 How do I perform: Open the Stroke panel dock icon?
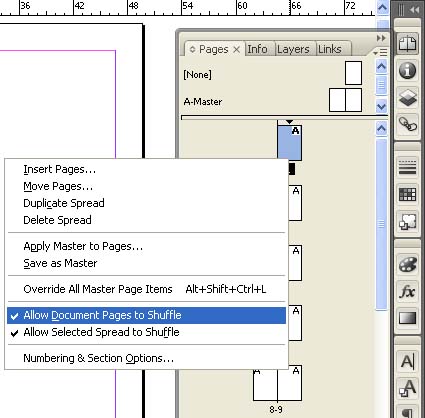click(408, 167)
